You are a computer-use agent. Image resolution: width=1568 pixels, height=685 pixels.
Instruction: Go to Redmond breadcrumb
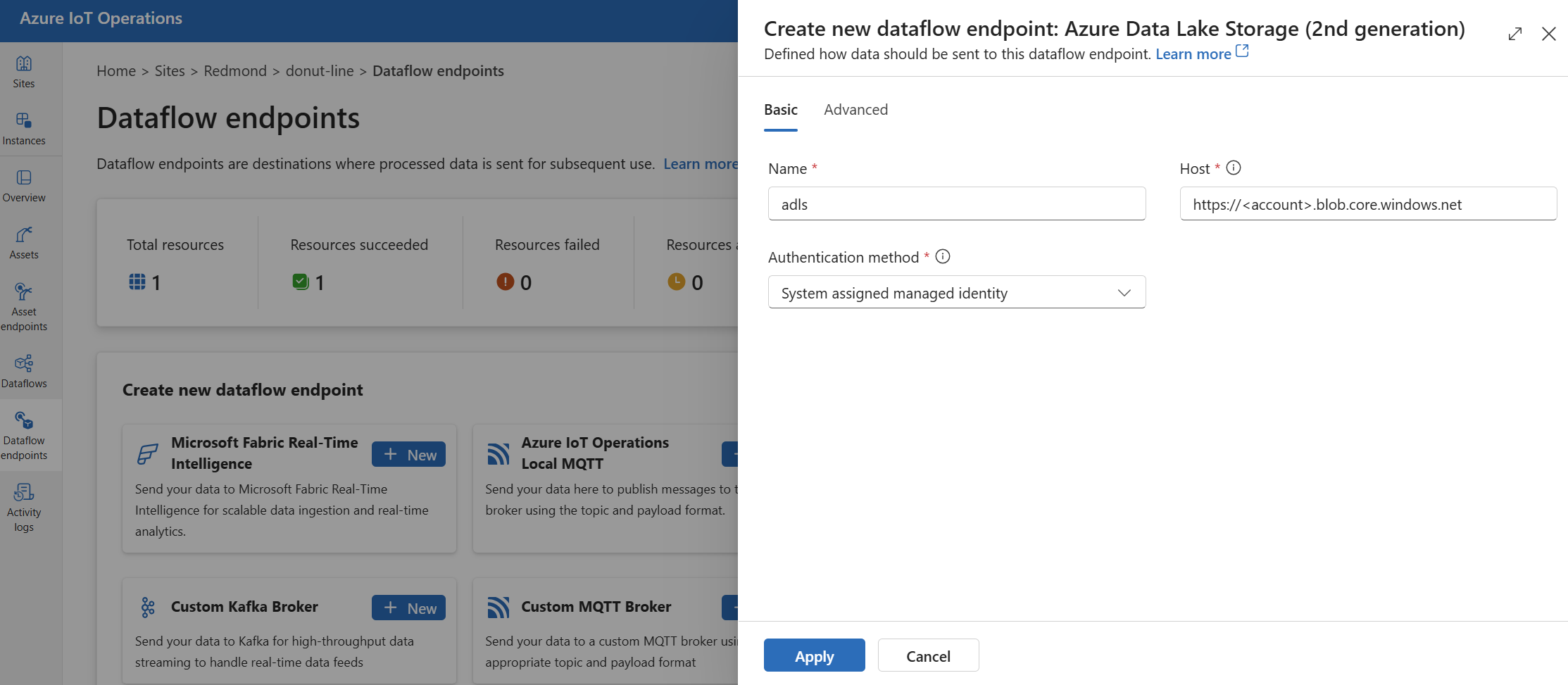click(235, 70)
